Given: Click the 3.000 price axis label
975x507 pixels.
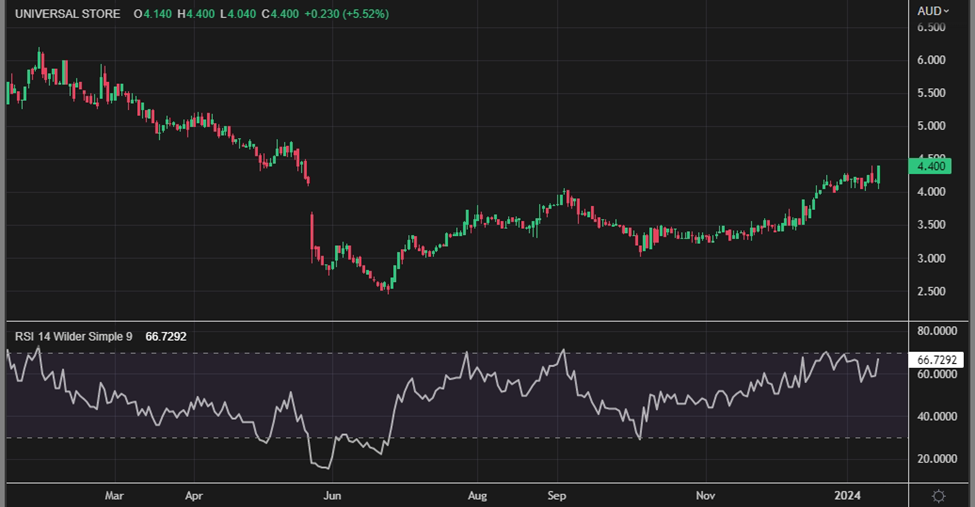Looking at the screenshot, I should (x=931, y=258).
